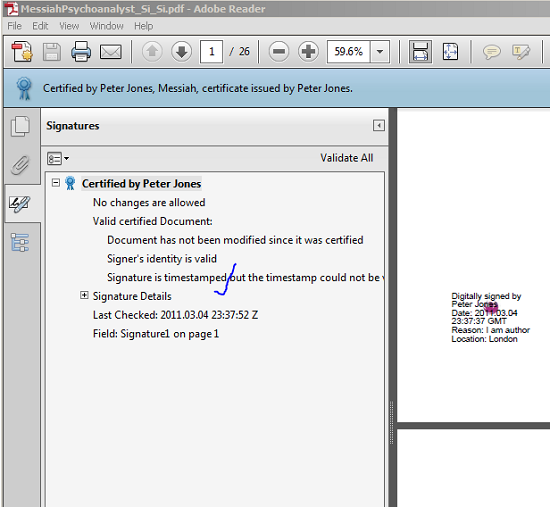This screenshot has width=550, height=507.
Task: Add a sticky note comment
Action: (491, 52)
